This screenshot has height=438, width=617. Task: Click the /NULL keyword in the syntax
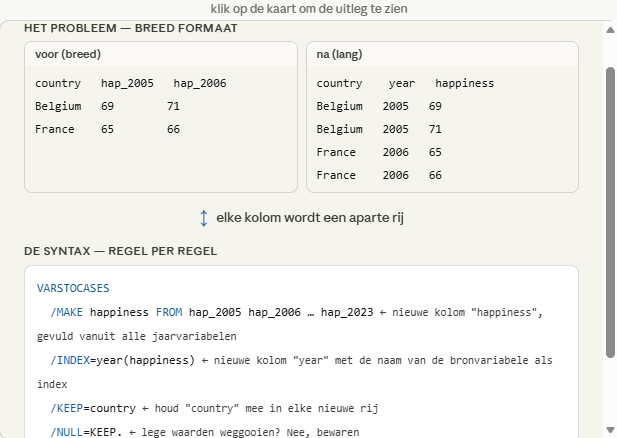67,432
